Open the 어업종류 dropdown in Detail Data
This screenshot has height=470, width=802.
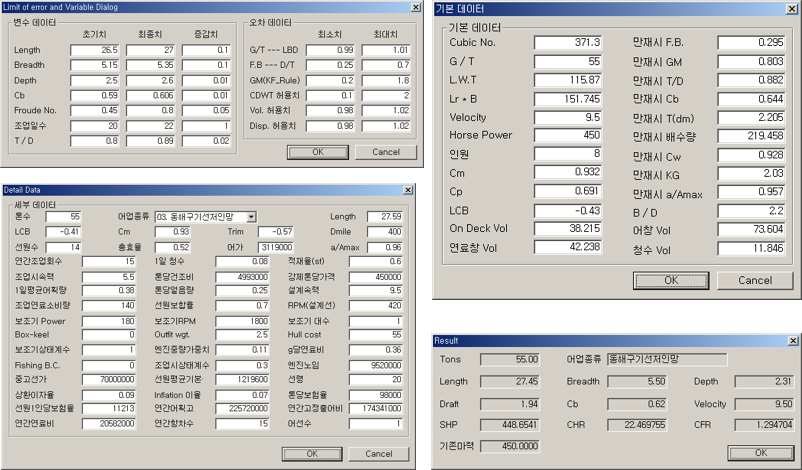pos(251,216)
